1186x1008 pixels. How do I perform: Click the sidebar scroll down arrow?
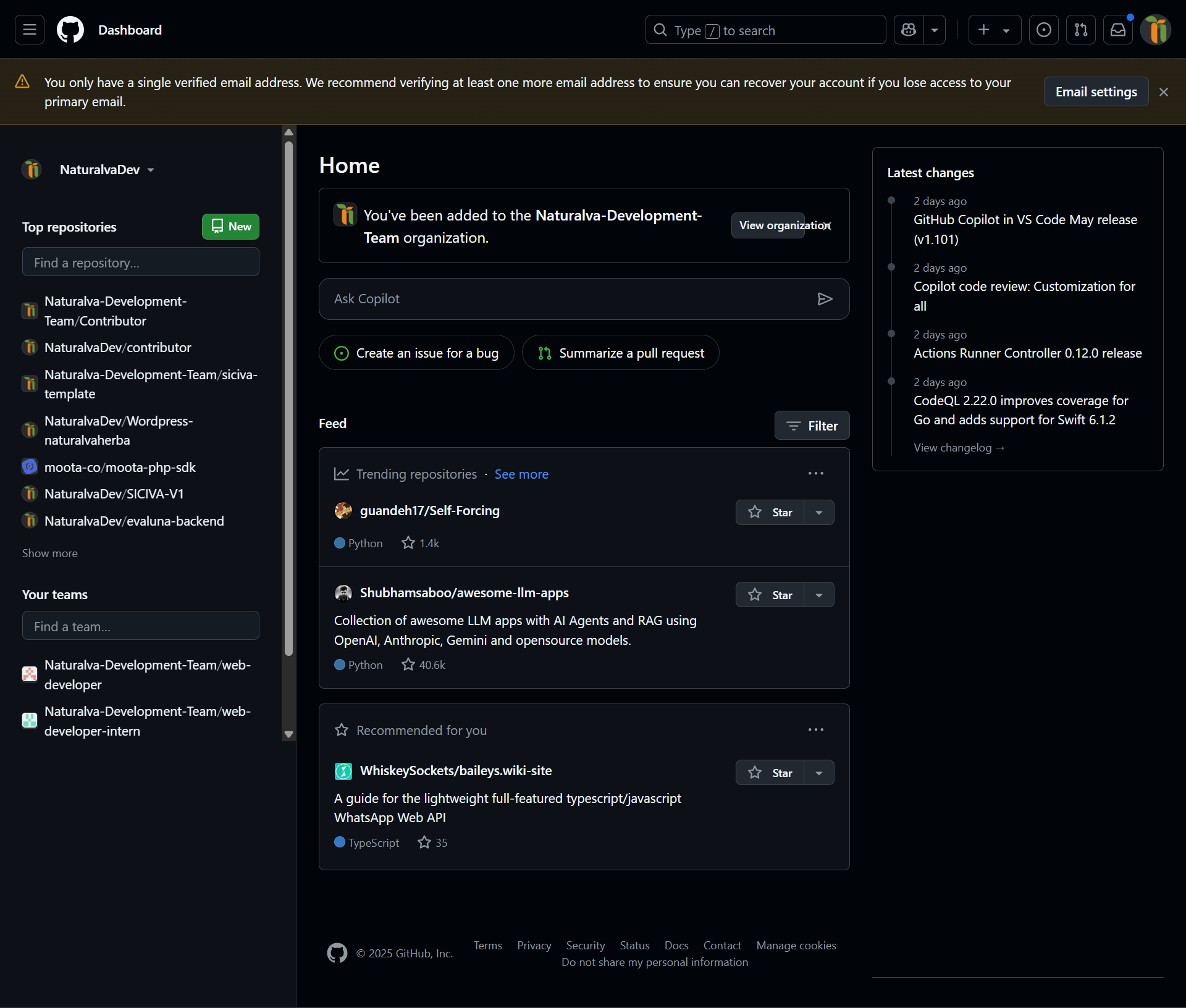pos(288,734)
